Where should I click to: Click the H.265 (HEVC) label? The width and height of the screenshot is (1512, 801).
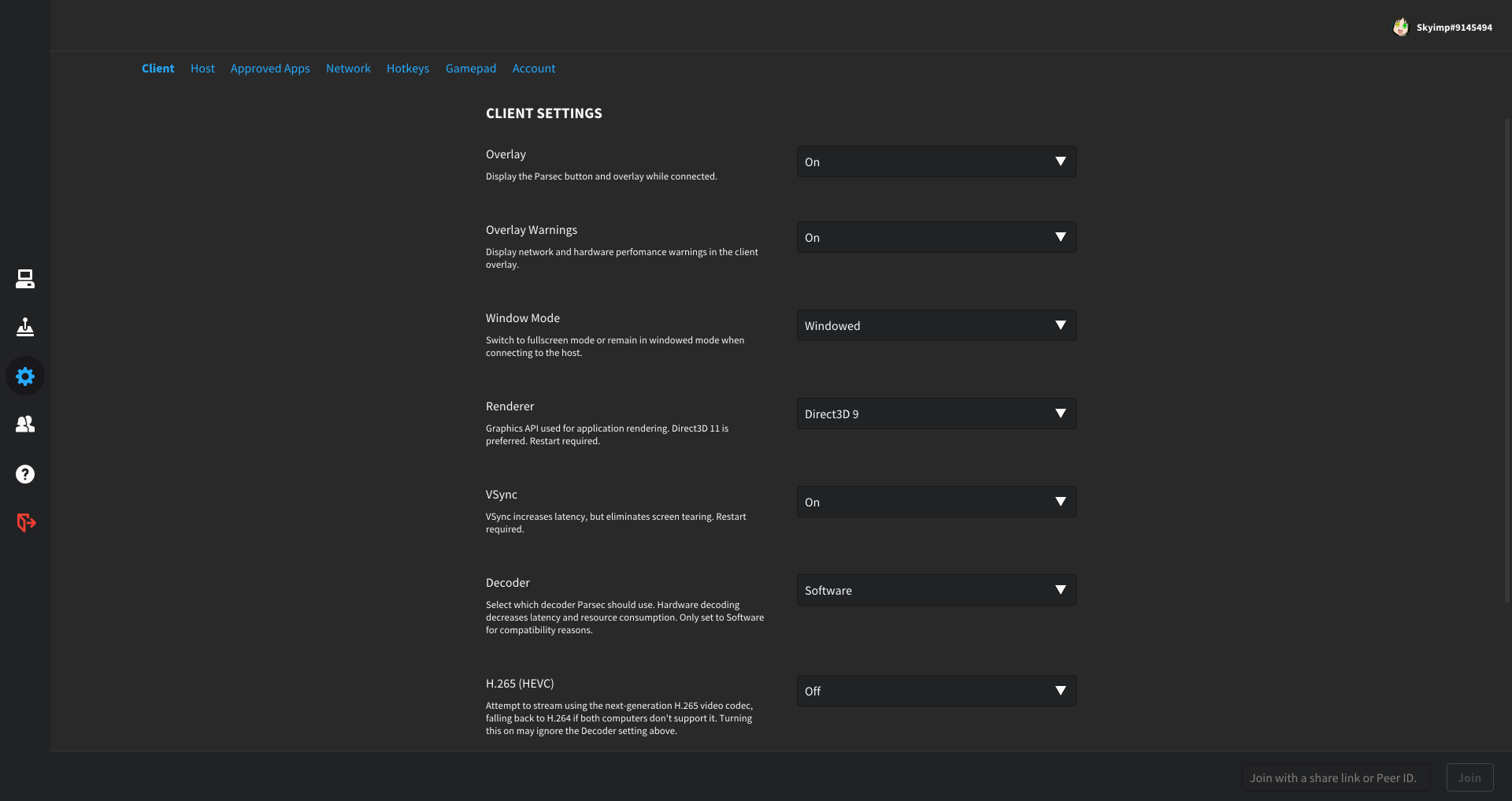click(520, 684)
